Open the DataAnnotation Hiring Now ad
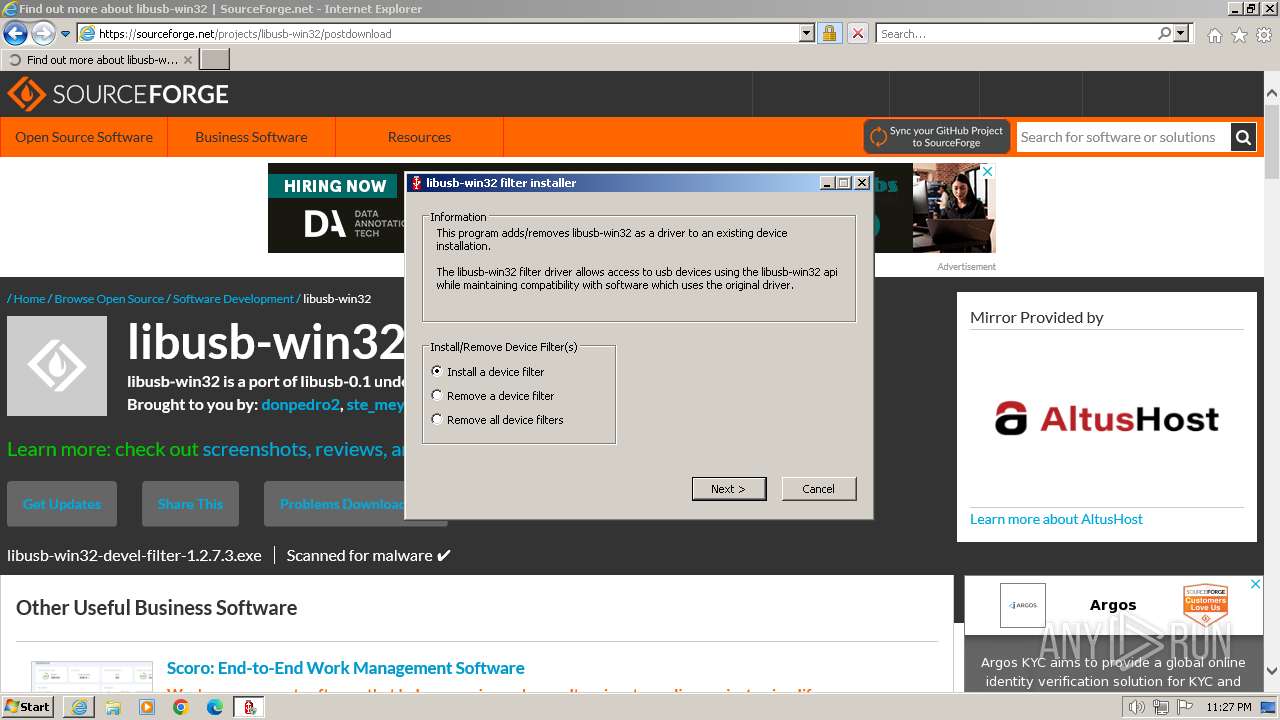1280x720 pixels. coord(336,208)
